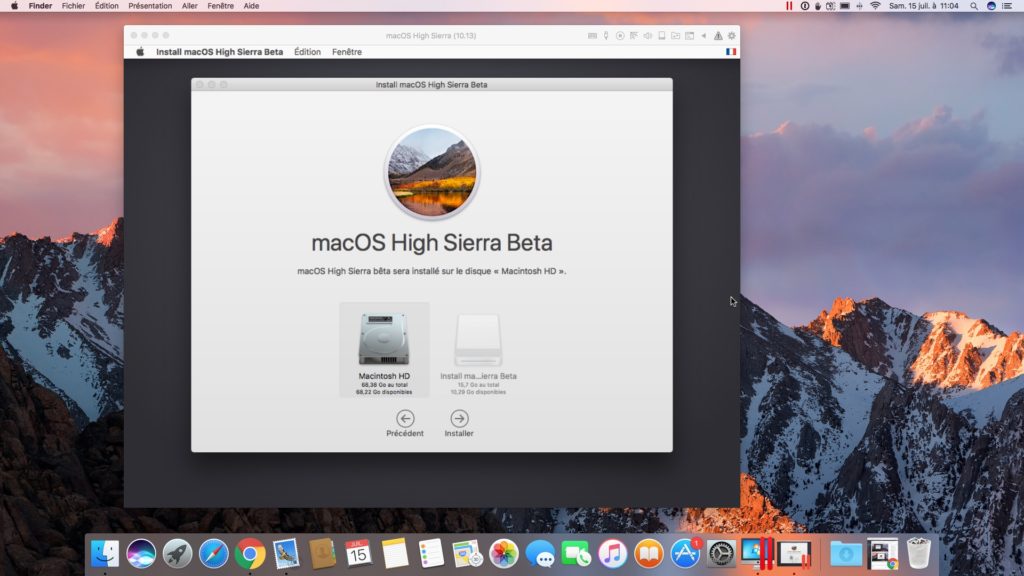
Task: Open Launchpad rocket icon
Action: pyautogui.click(x=178, y=554)
